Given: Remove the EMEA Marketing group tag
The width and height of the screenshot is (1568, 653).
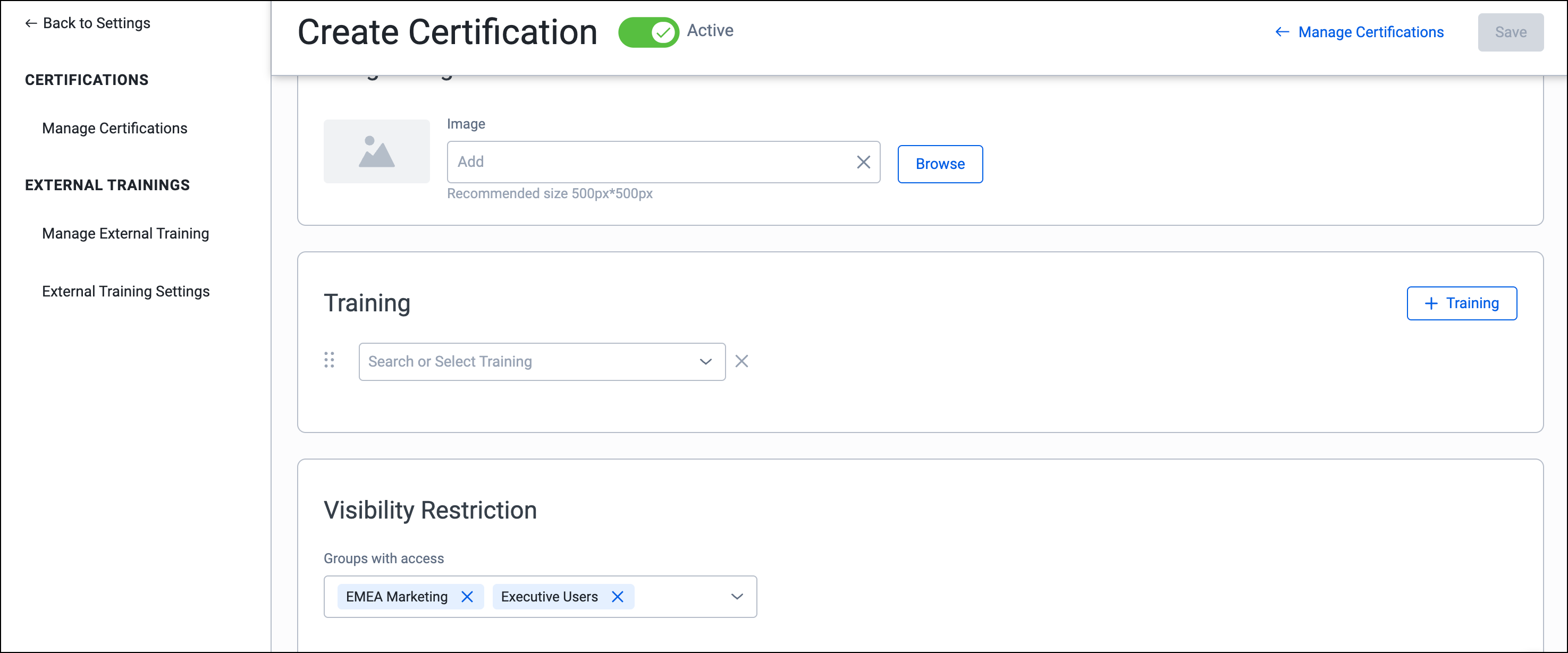Looking at the screenshot, I should click(467, 596).
